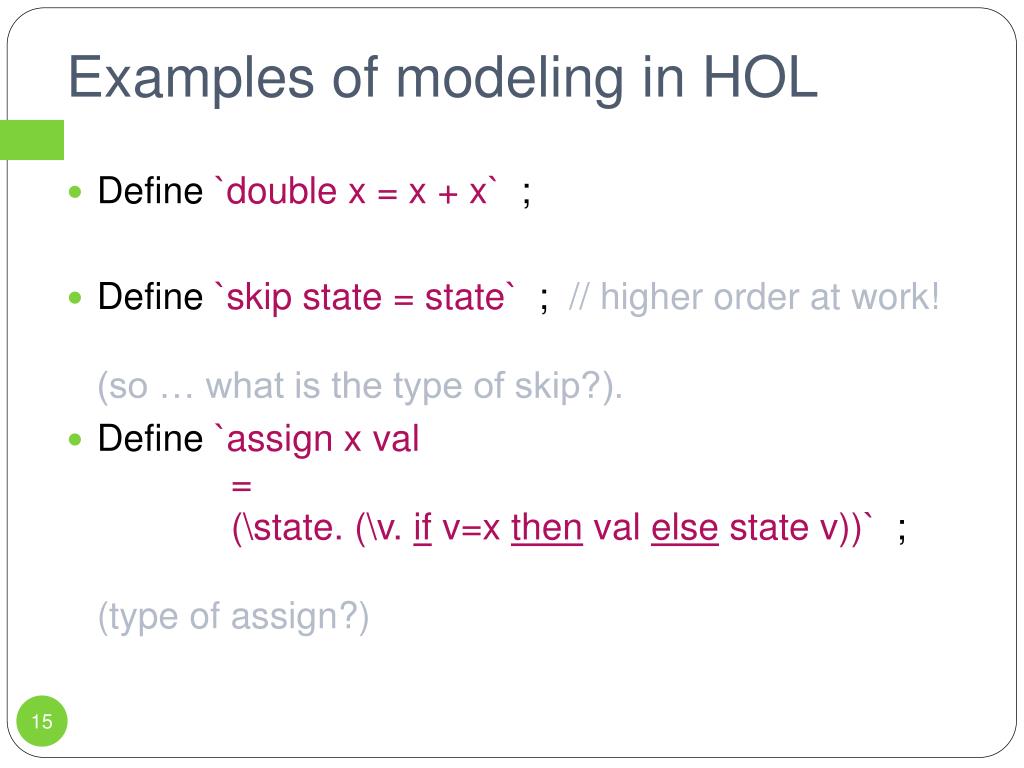1024x768 pixels.
Task: Click the '(\state.' lambda expression start
Action: point(287,528)
